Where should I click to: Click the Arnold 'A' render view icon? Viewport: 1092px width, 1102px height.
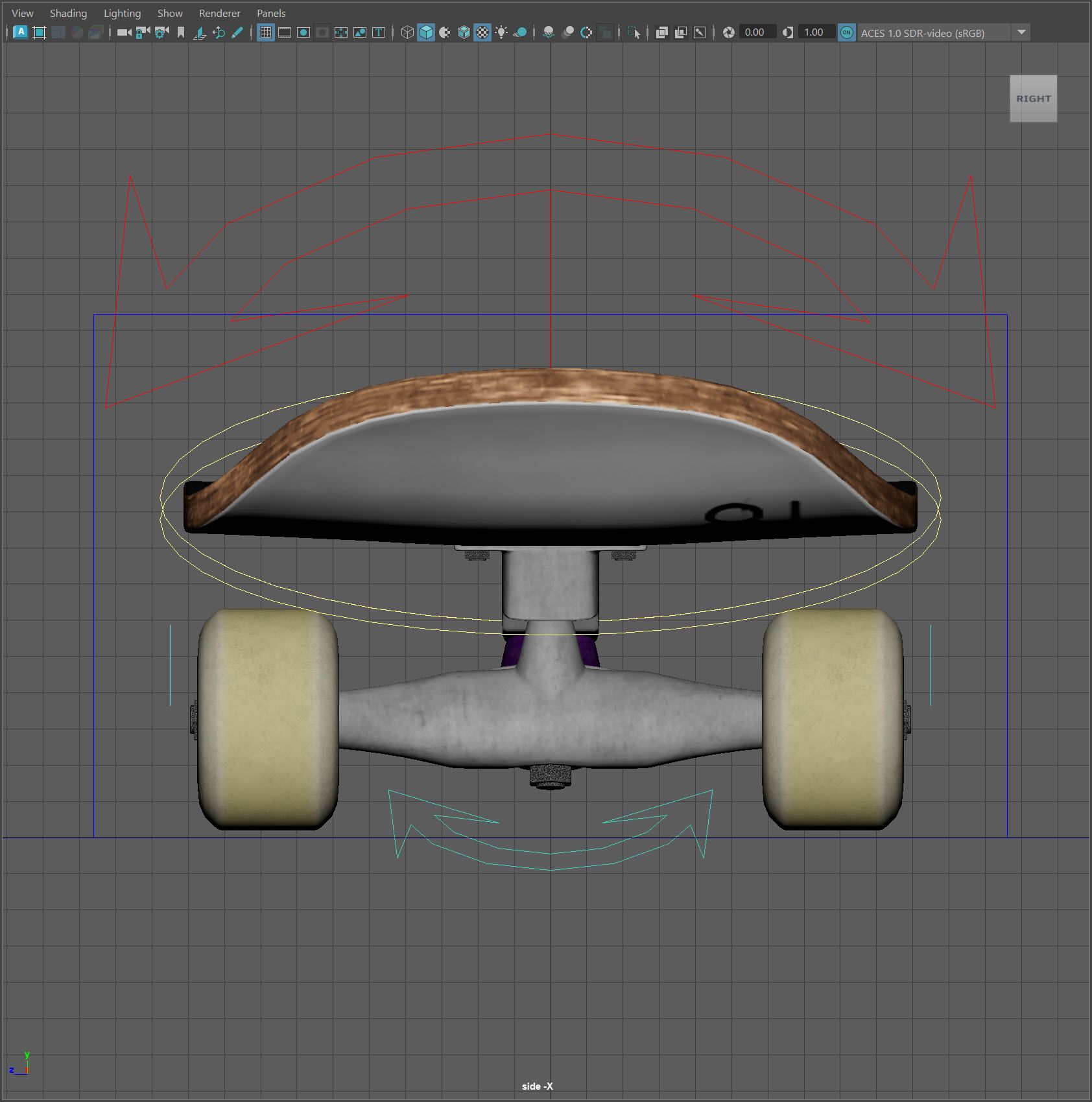point(21,32)
